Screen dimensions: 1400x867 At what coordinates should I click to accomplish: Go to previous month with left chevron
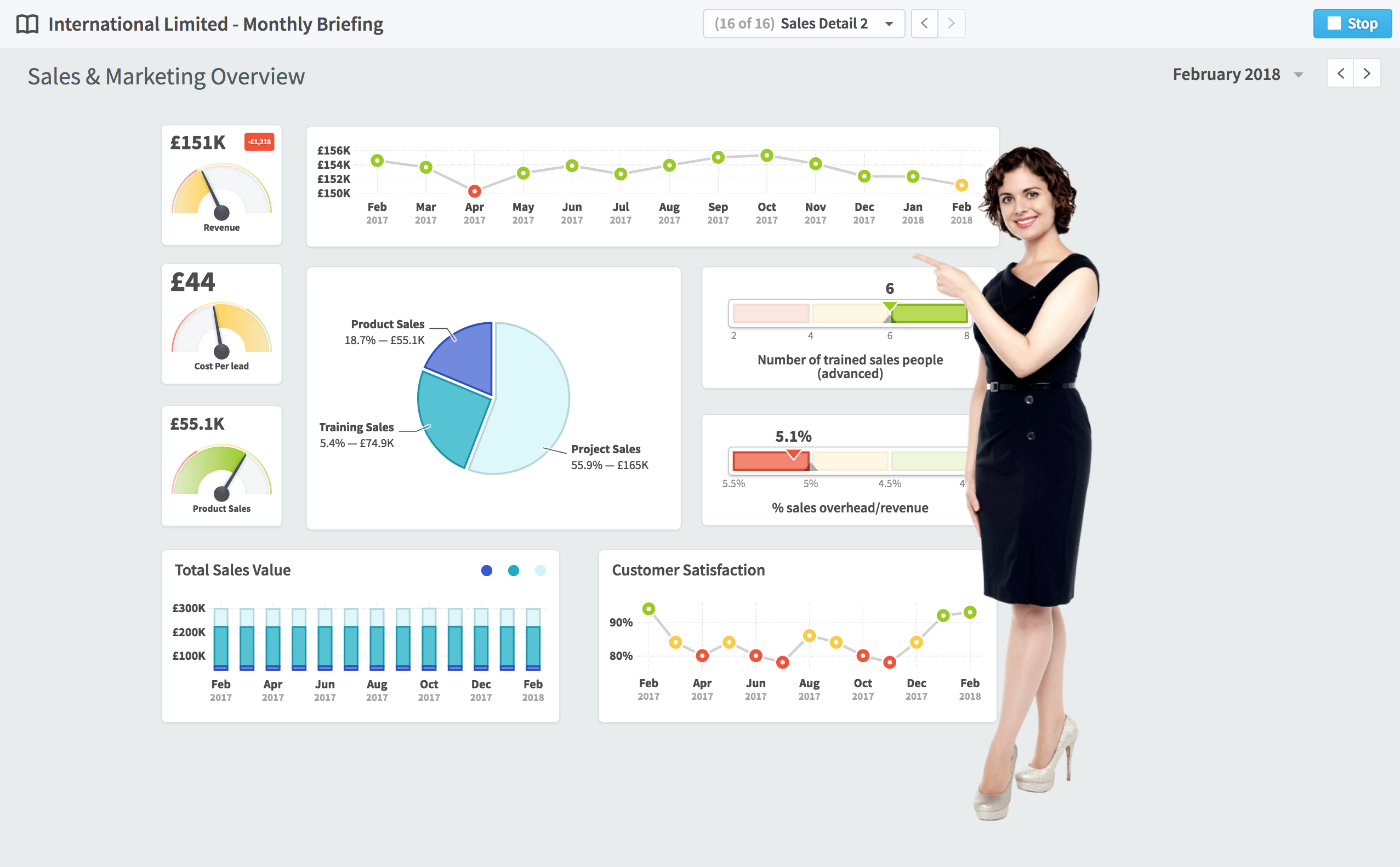click(1340, 73)
